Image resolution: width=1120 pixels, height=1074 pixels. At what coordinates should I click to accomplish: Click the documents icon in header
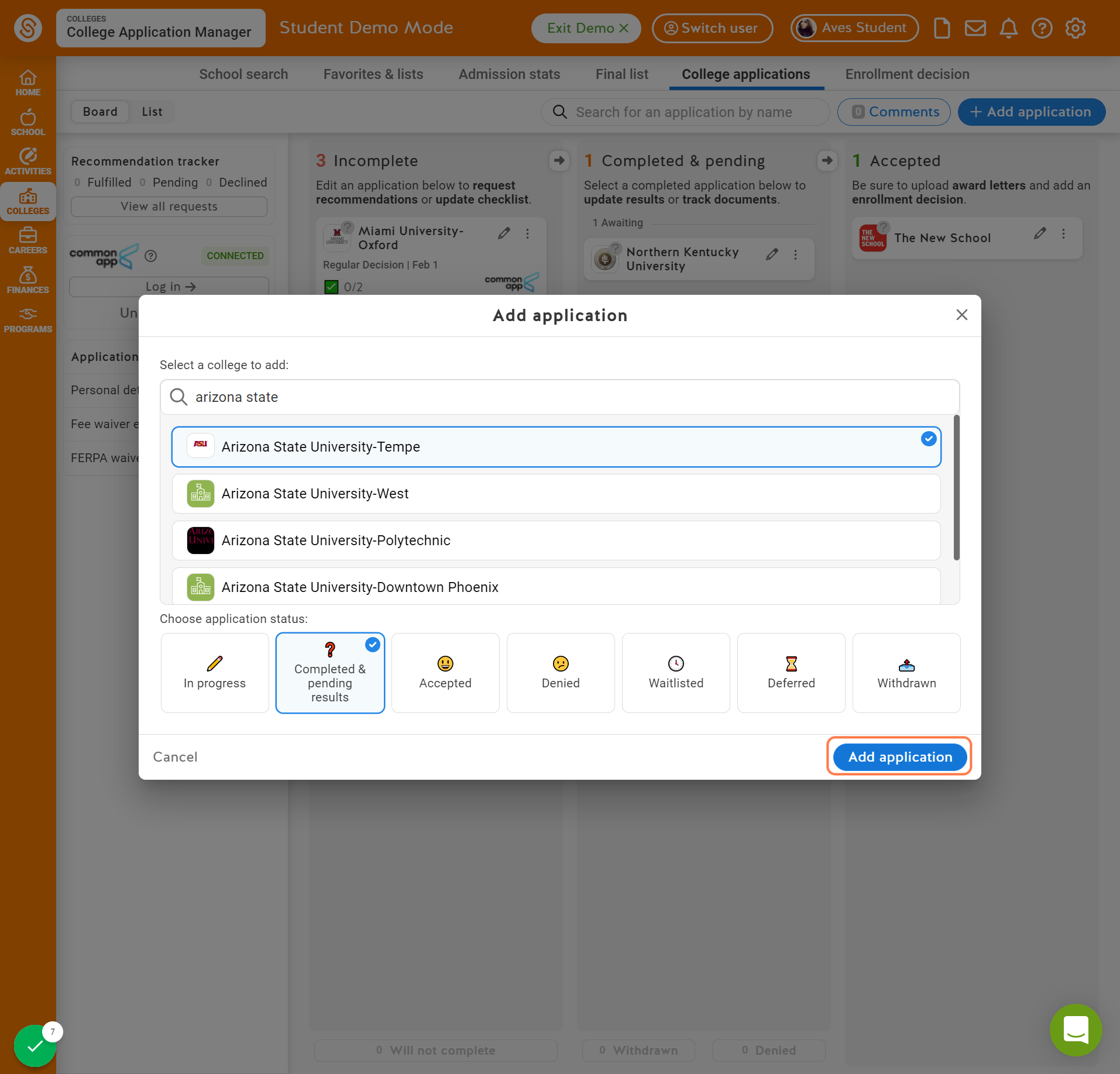click(x=942, y=28)
